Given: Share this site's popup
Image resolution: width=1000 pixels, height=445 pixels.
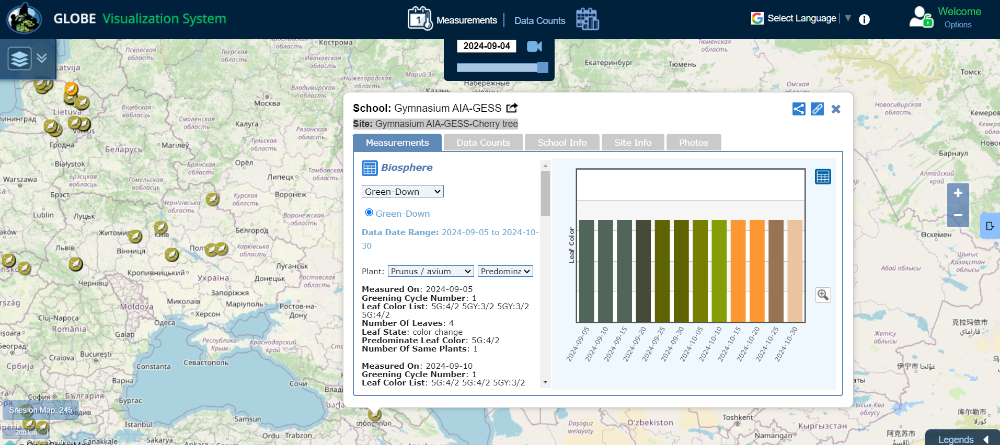Looking at the screenshot, I should (799, 109).
